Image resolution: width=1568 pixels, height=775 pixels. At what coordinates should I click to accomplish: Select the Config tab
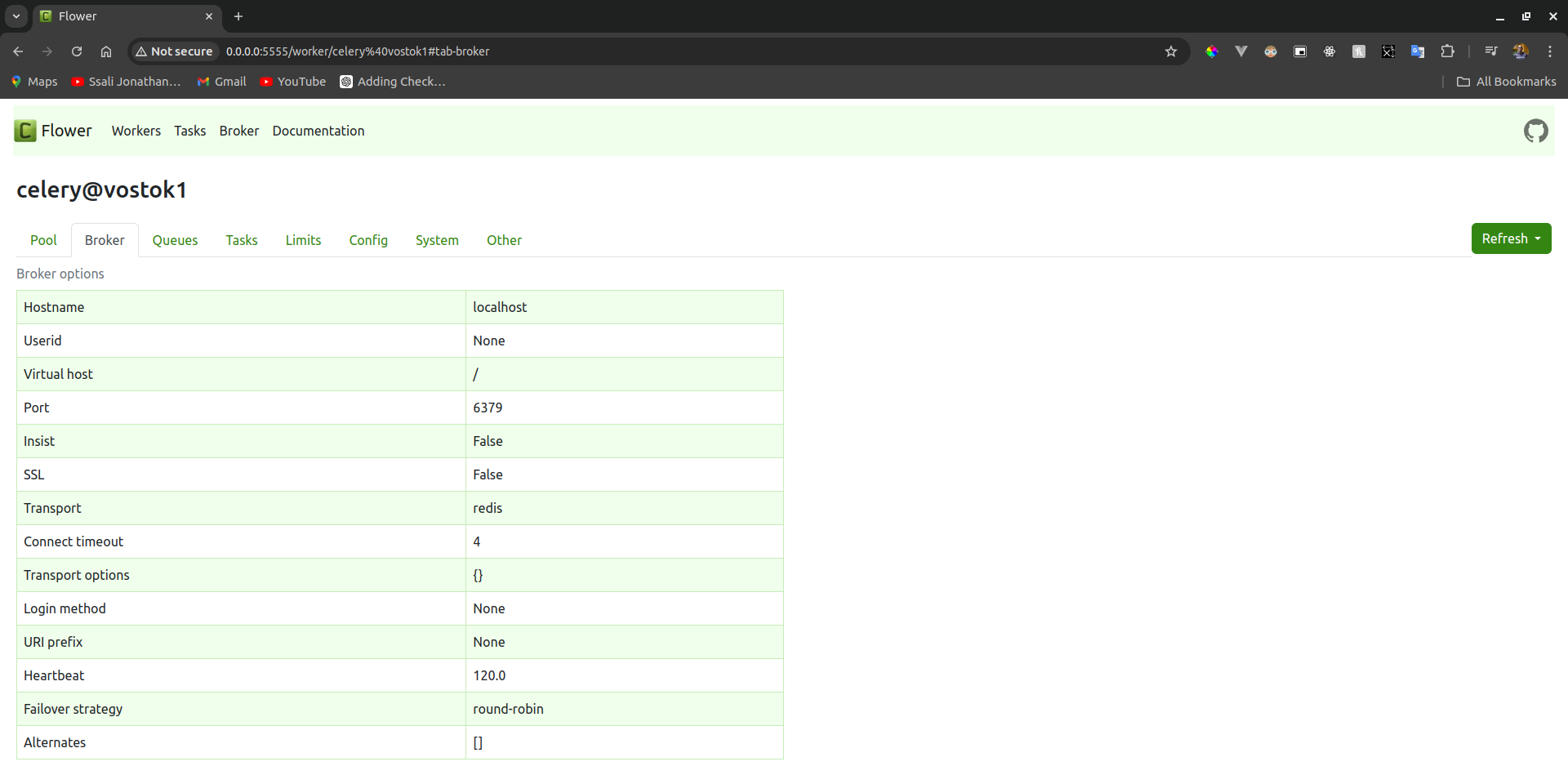tap(368, 240)
